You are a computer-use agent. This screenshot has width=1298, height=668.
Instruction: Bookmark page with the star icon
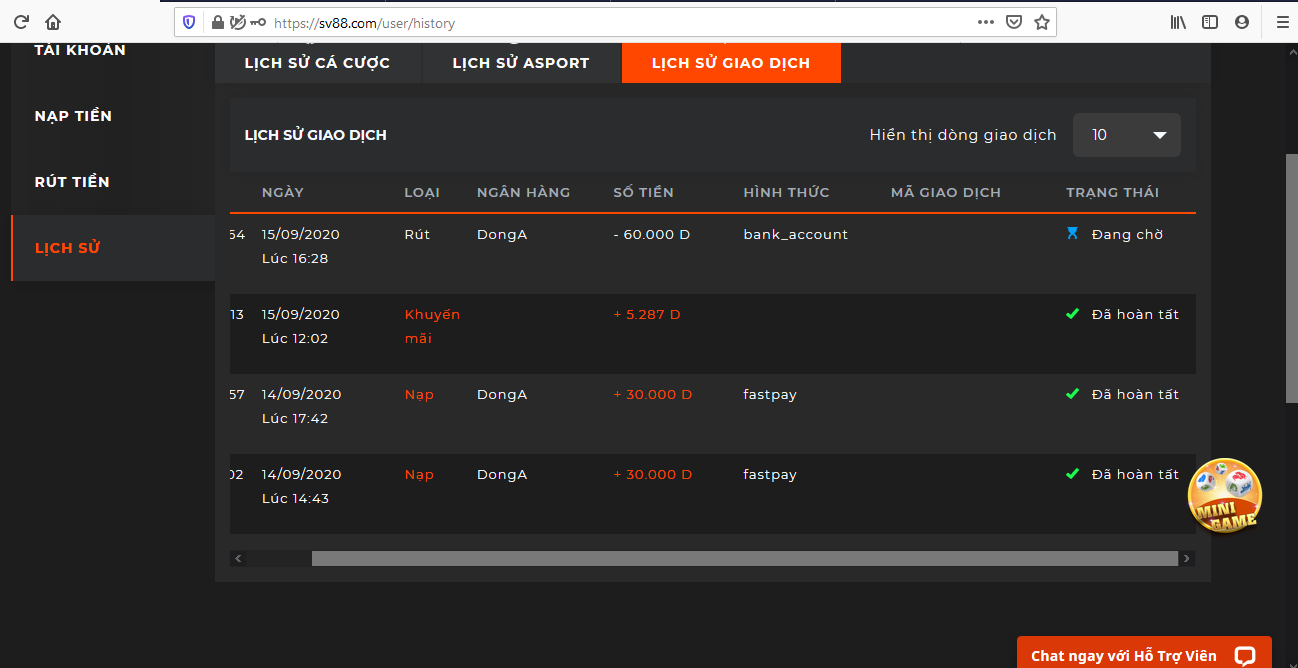[1041, 22]
